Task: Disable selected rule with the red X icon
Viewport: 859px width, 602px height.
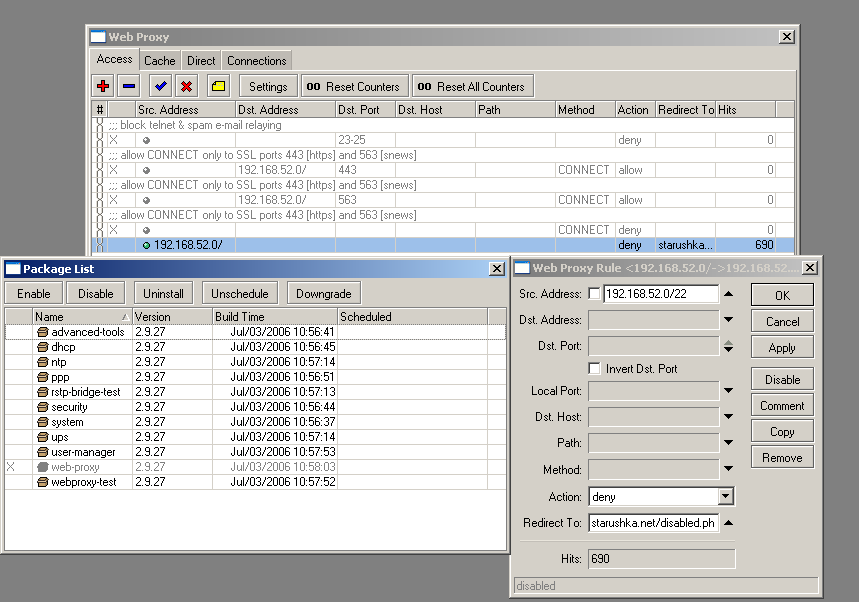Action: 186,86
